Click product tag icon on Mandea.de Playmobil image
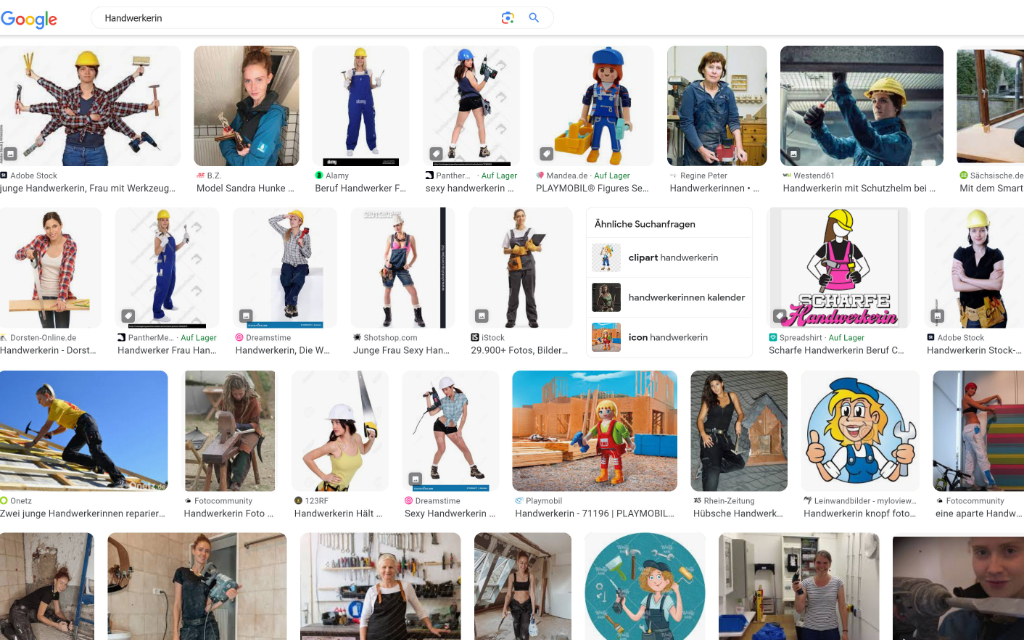 tap(547, 154)
